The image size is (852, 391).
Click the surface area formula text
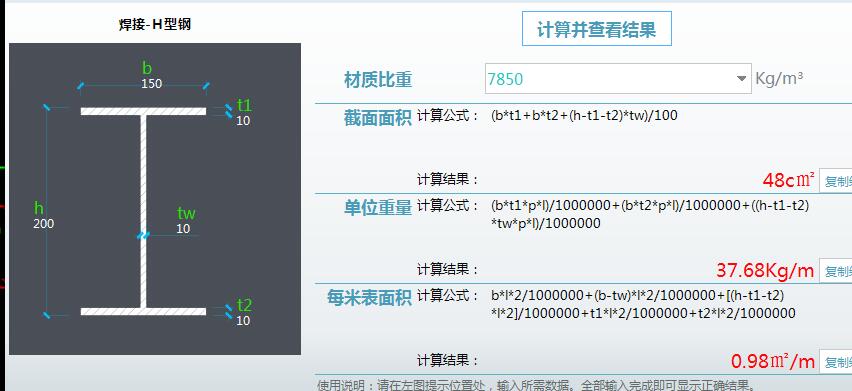click(643, 304)
